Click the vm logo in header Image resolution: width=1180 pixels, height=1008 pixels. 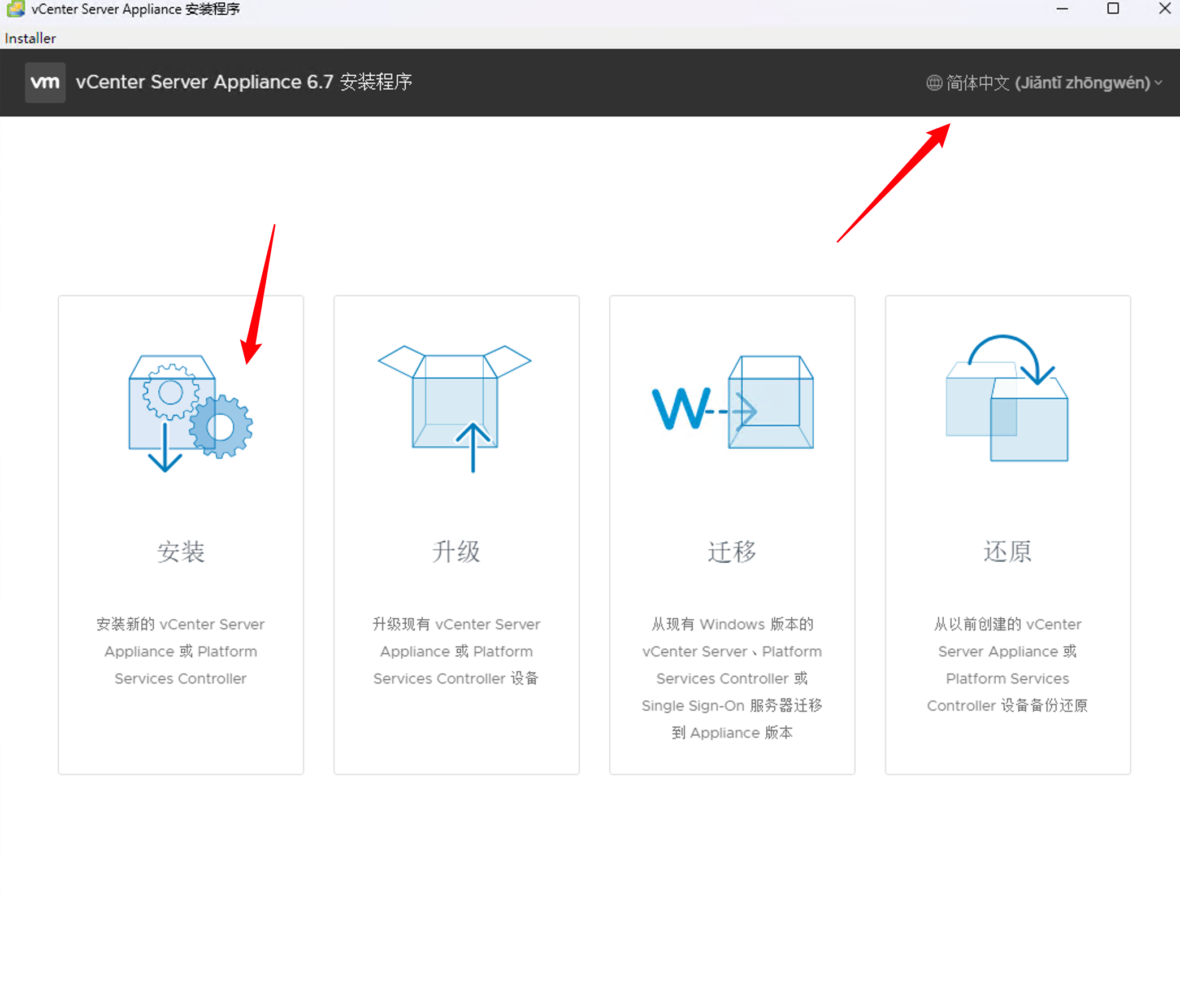pos(45,82)
